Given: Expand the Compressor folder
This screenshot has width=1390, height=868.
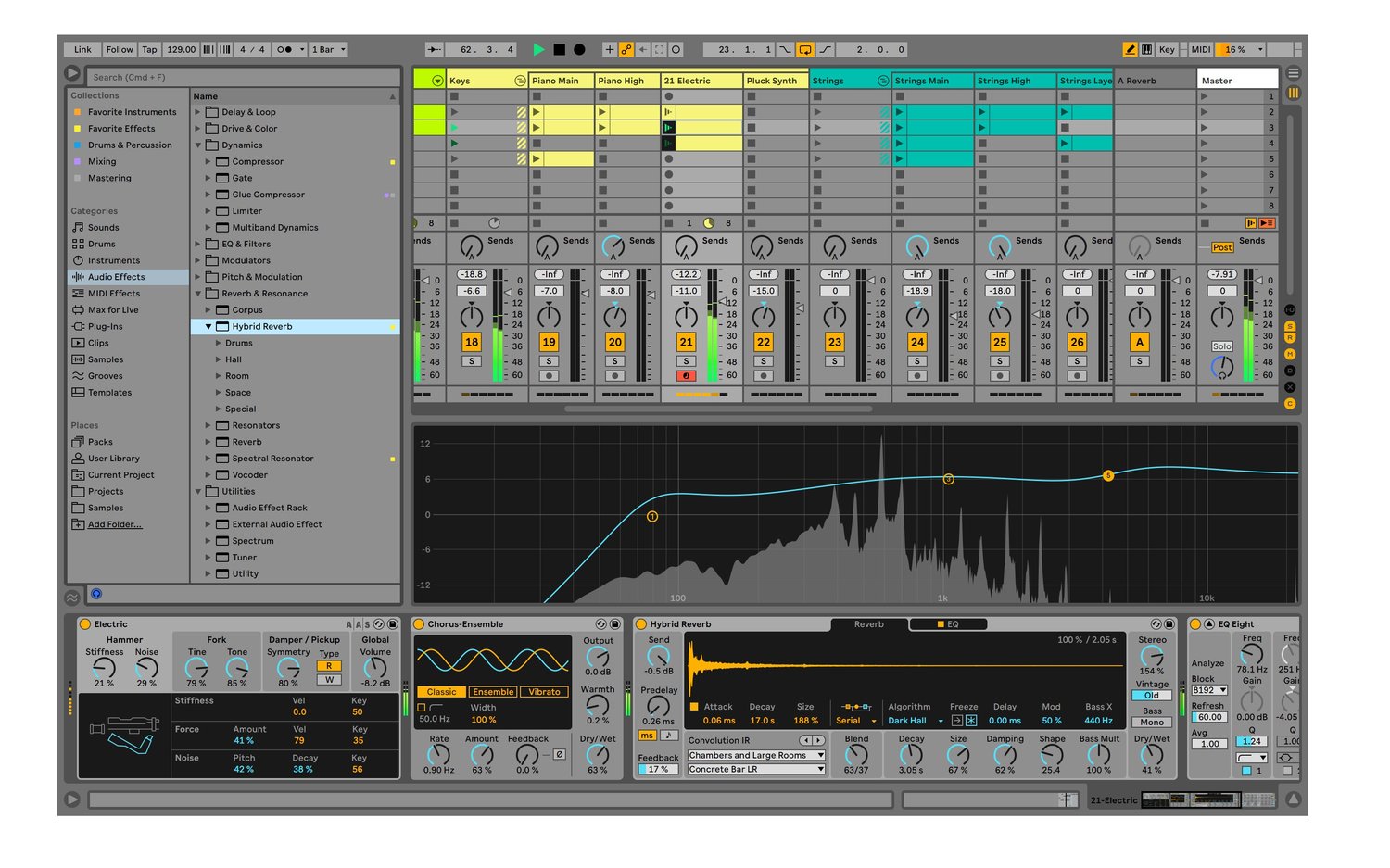Looking at the screenshot, I should point(208,162).
